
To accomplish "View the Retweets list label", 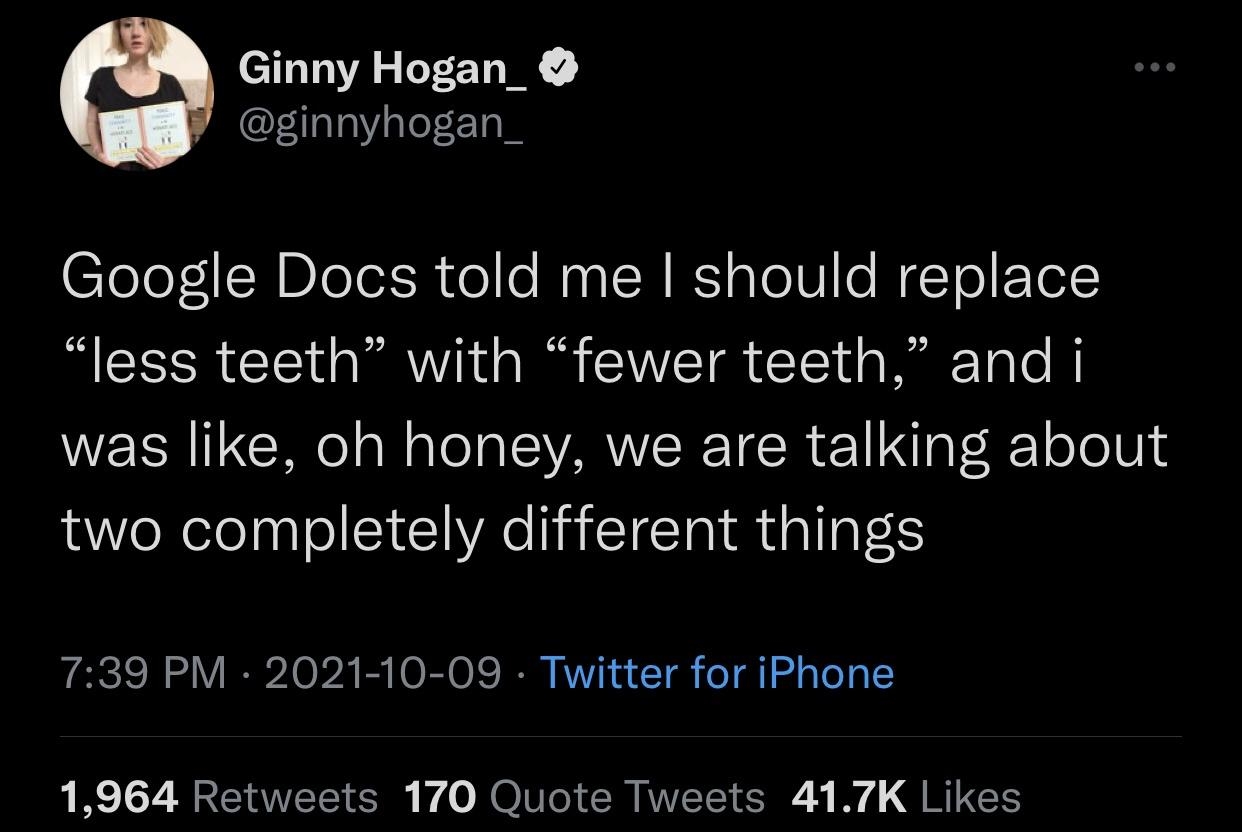I will pos(284,797).
